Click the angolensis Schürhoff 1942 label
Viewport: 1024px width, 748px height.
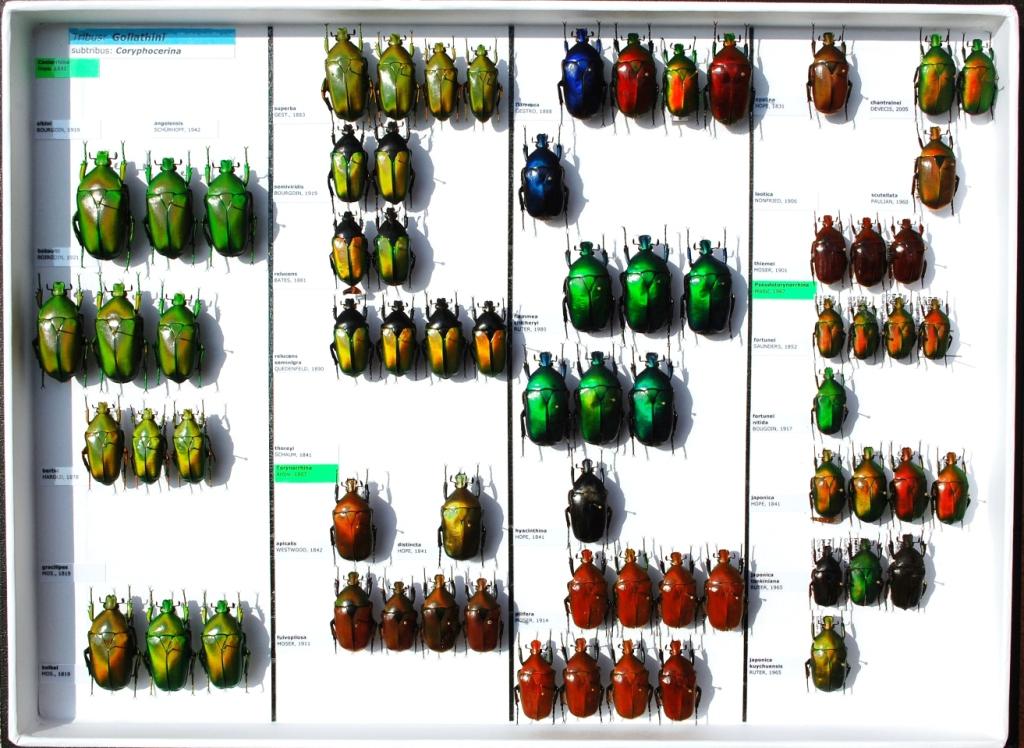pyautogui.click(x=177, y=127)
